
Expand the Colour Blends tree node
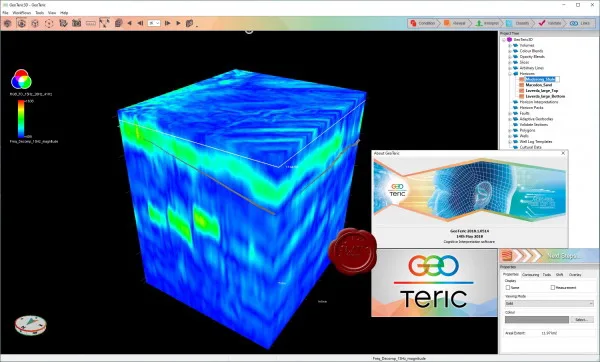pos(510,51)
